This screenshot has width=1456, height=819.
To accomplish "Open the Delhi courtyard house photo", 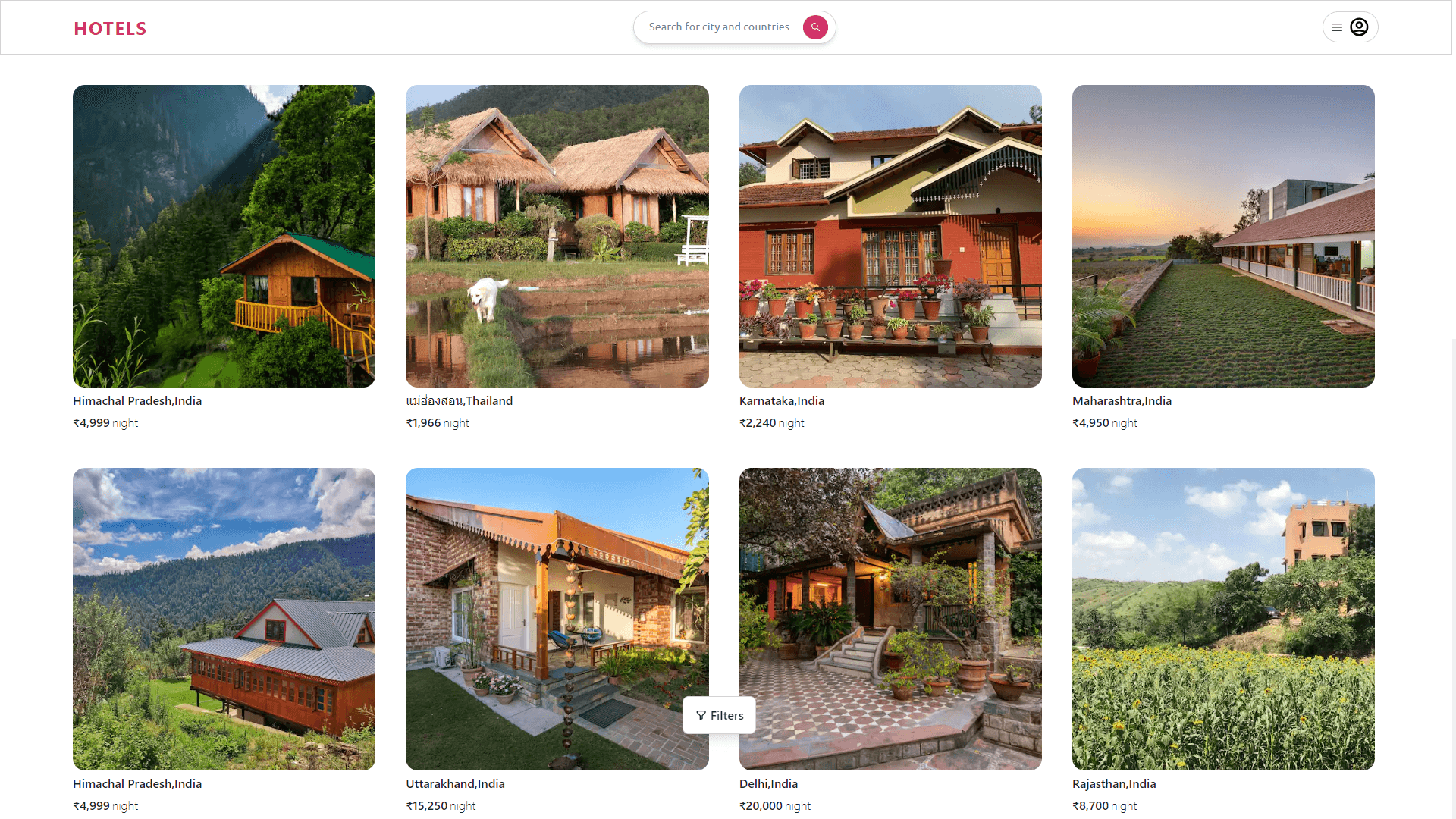I will pos(890,619).
